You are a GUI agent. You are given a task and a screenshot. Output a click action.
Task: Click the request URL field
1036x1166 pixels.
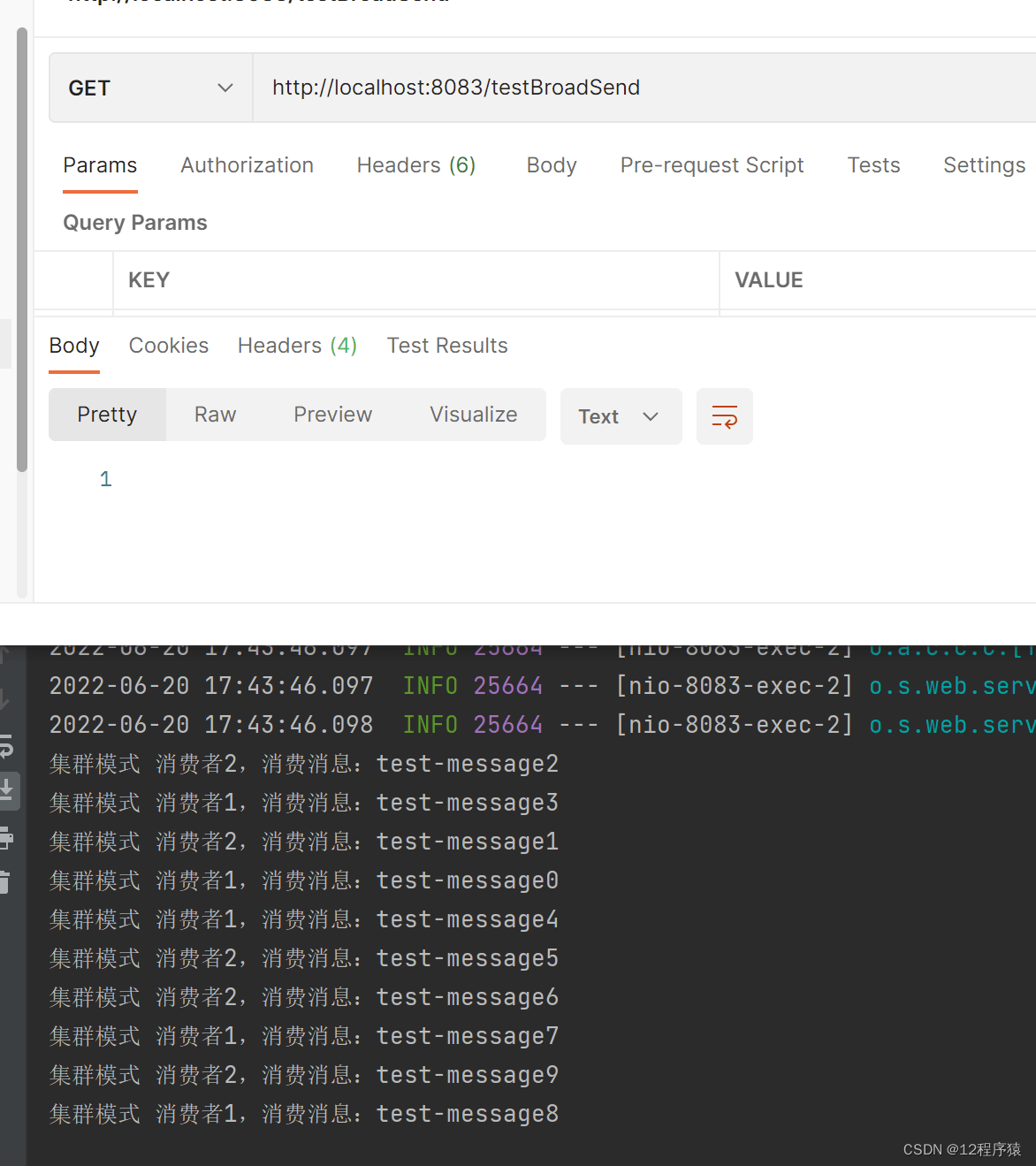pyautogui.click(x=644, y=88)
